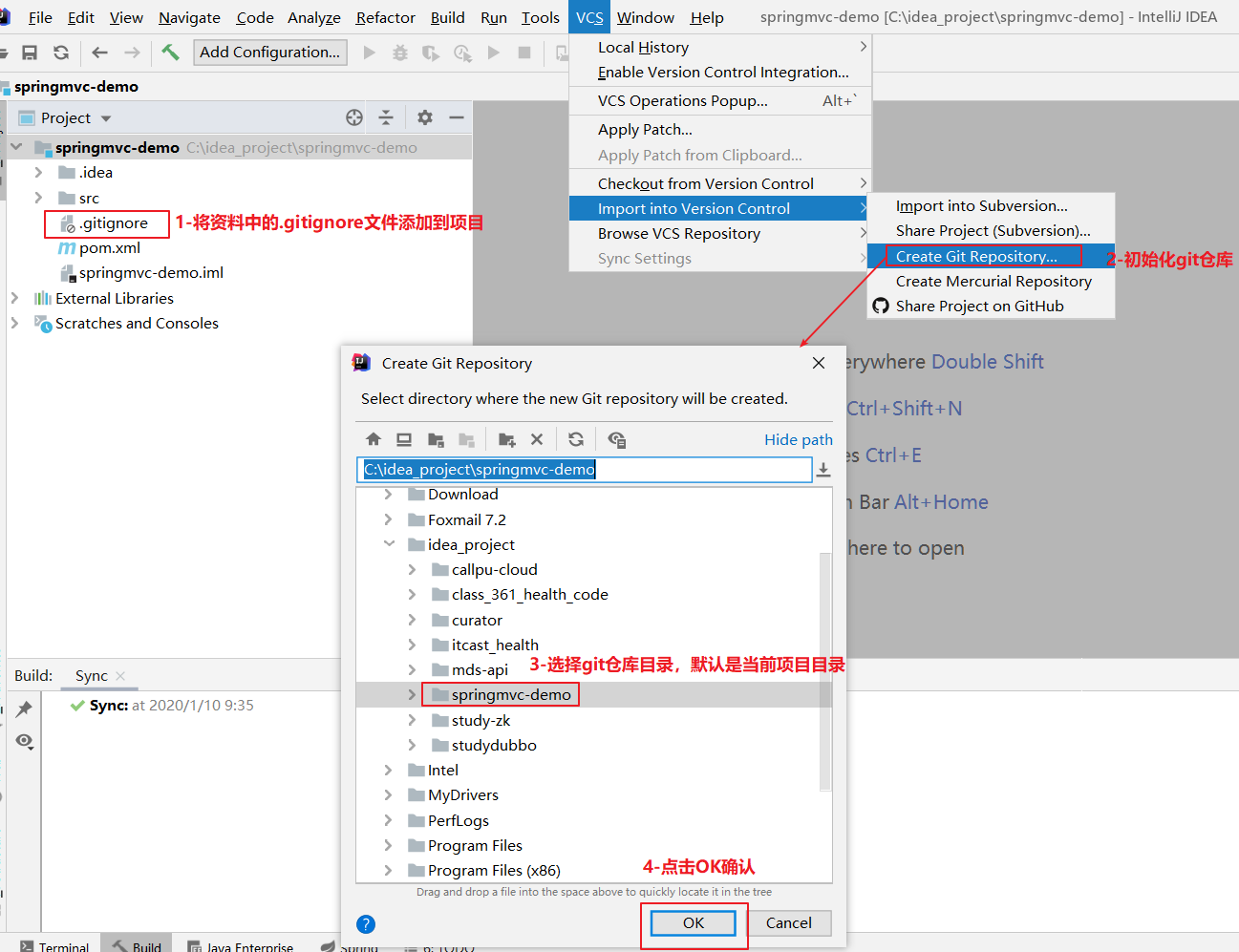Screen dimensions: 1239x952
Task: Open the File menu
Action: pyautogui.click(x=40, y=17)
